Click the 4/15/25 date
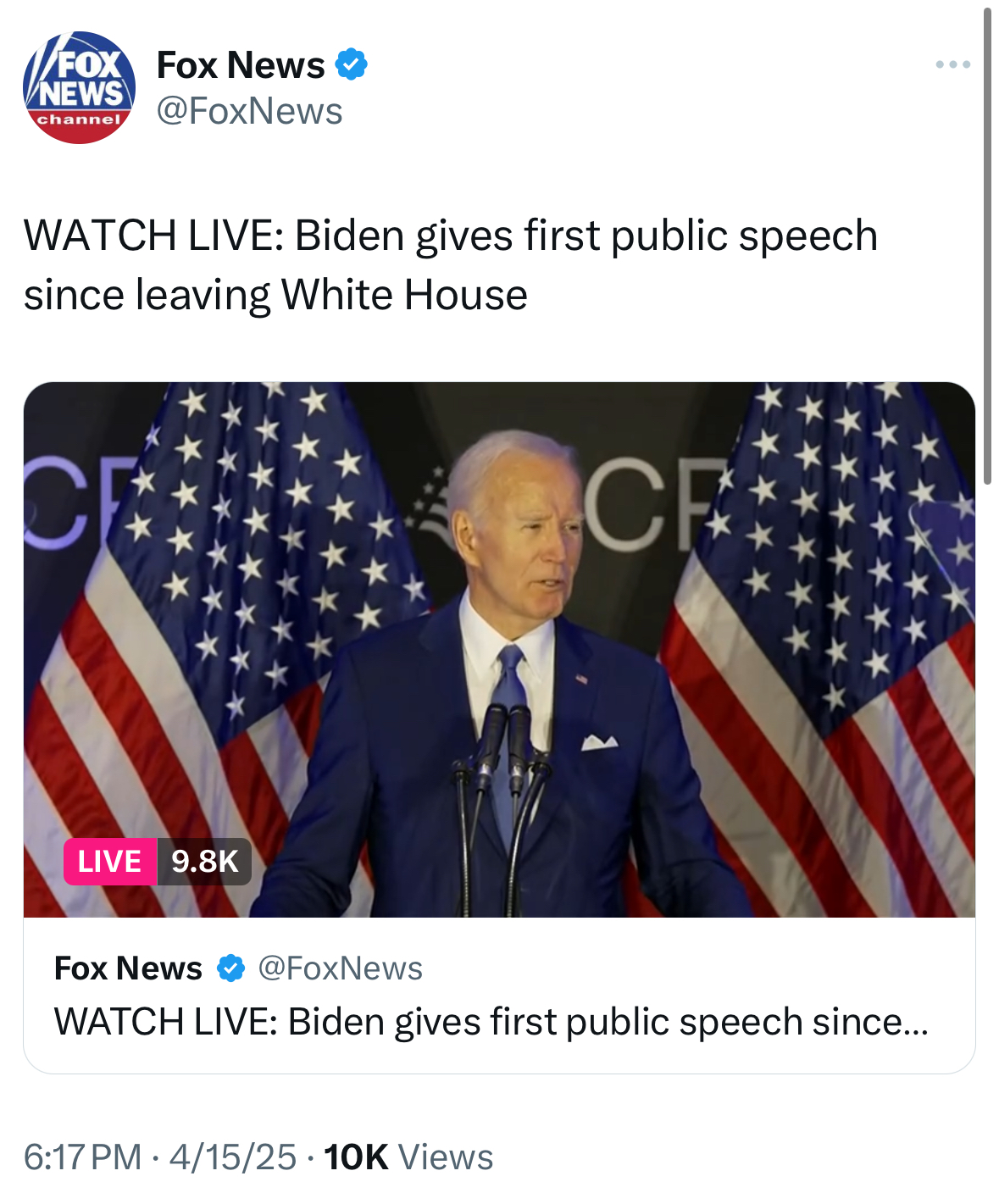 click(233, 1157)
